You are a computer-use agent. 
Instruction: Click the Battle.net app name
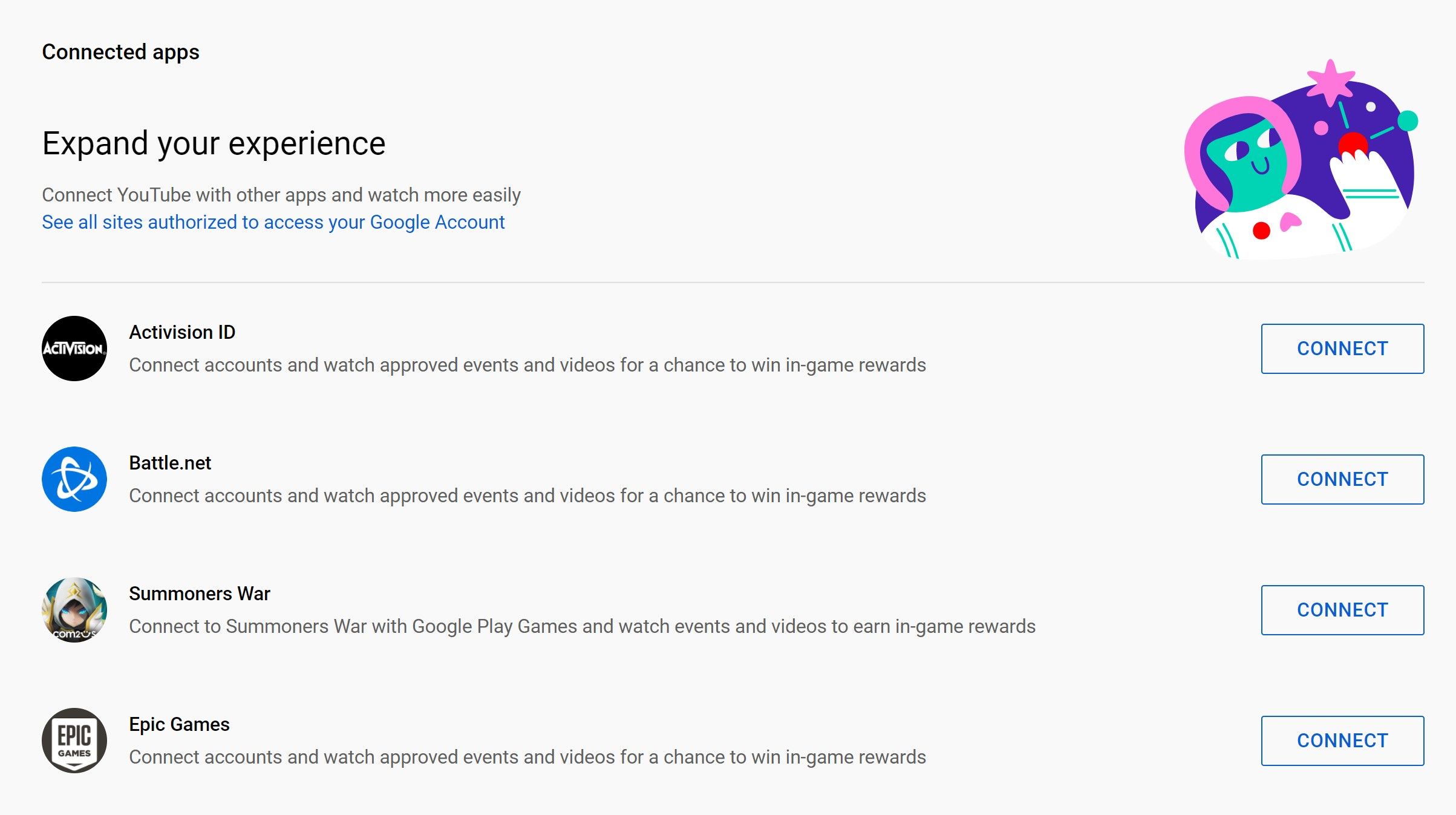tap(170, 463)
